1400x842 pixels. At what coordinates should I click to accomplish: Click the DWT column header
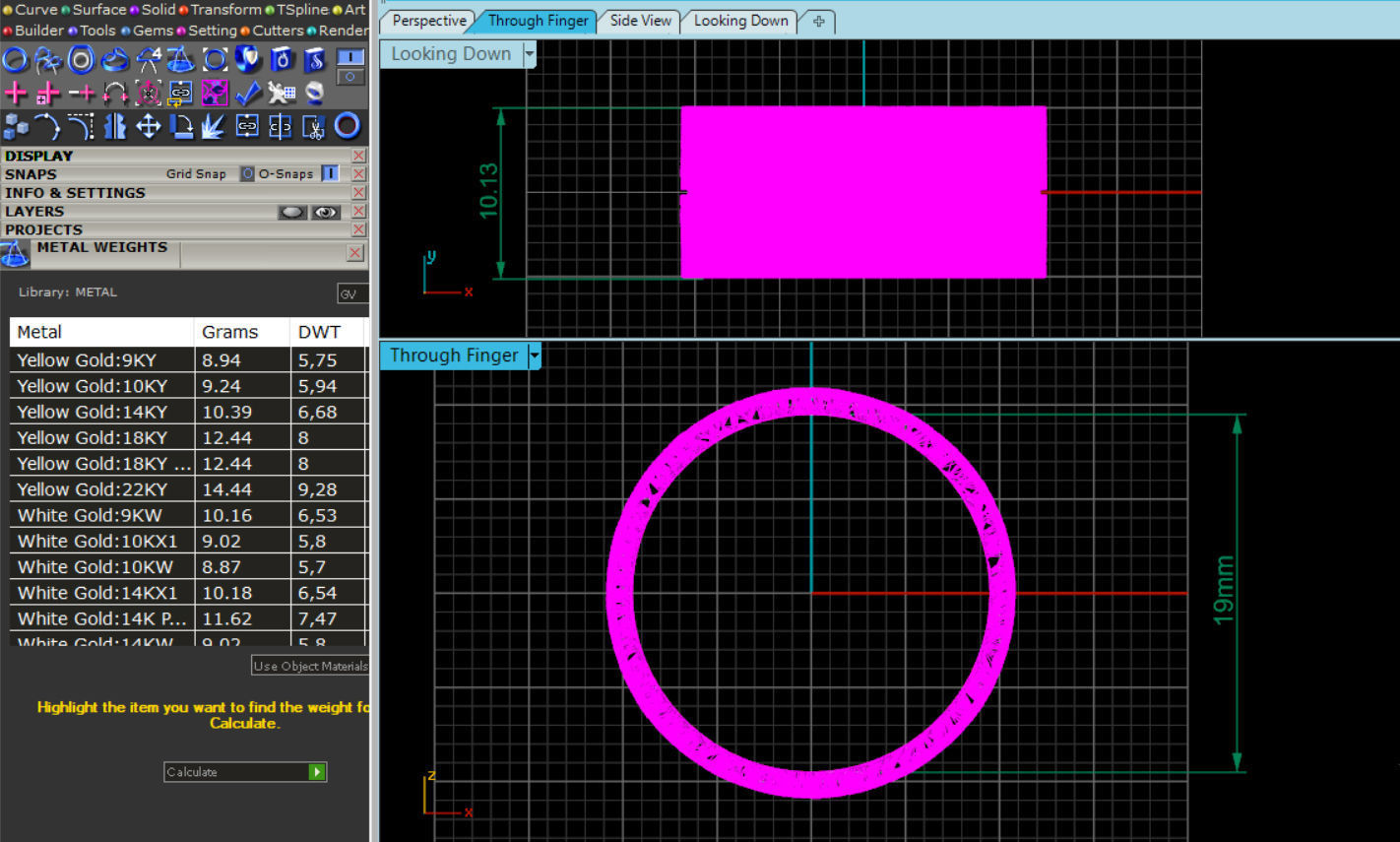[x=329, y=332]
